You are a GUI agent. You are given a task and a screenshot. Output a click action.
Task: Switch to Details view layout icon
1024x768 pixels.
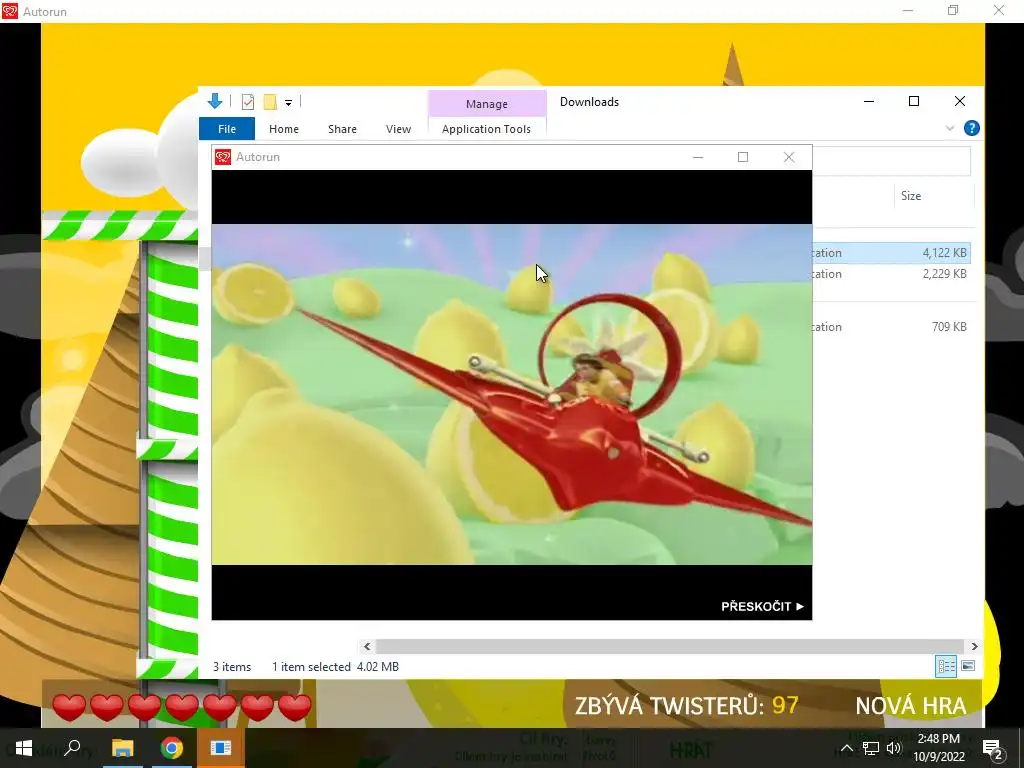coord(946,666)
